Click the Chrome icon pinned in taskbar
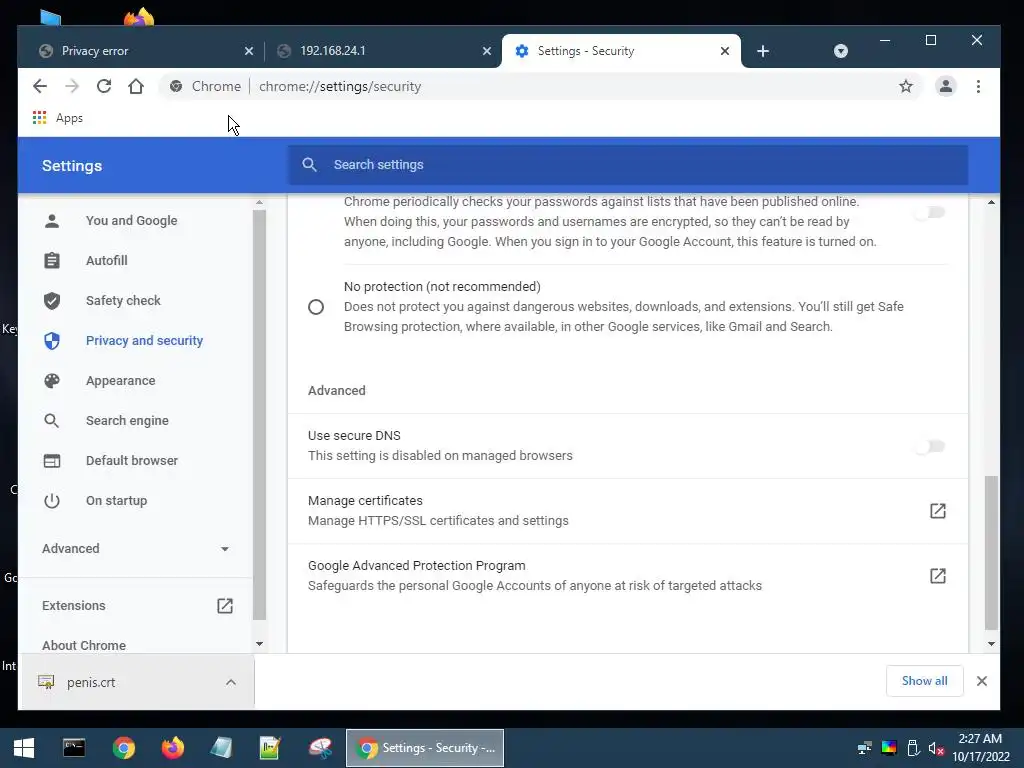Viewport: 1024px width, 768px height. [x=123, y=748]
